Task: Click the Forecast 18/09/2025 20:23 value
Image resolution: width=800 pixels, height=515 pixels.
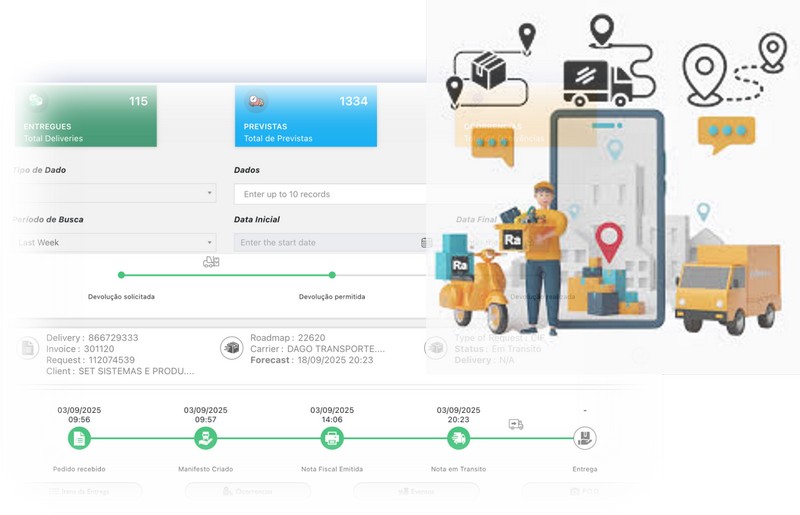Action: pos(335,360)
